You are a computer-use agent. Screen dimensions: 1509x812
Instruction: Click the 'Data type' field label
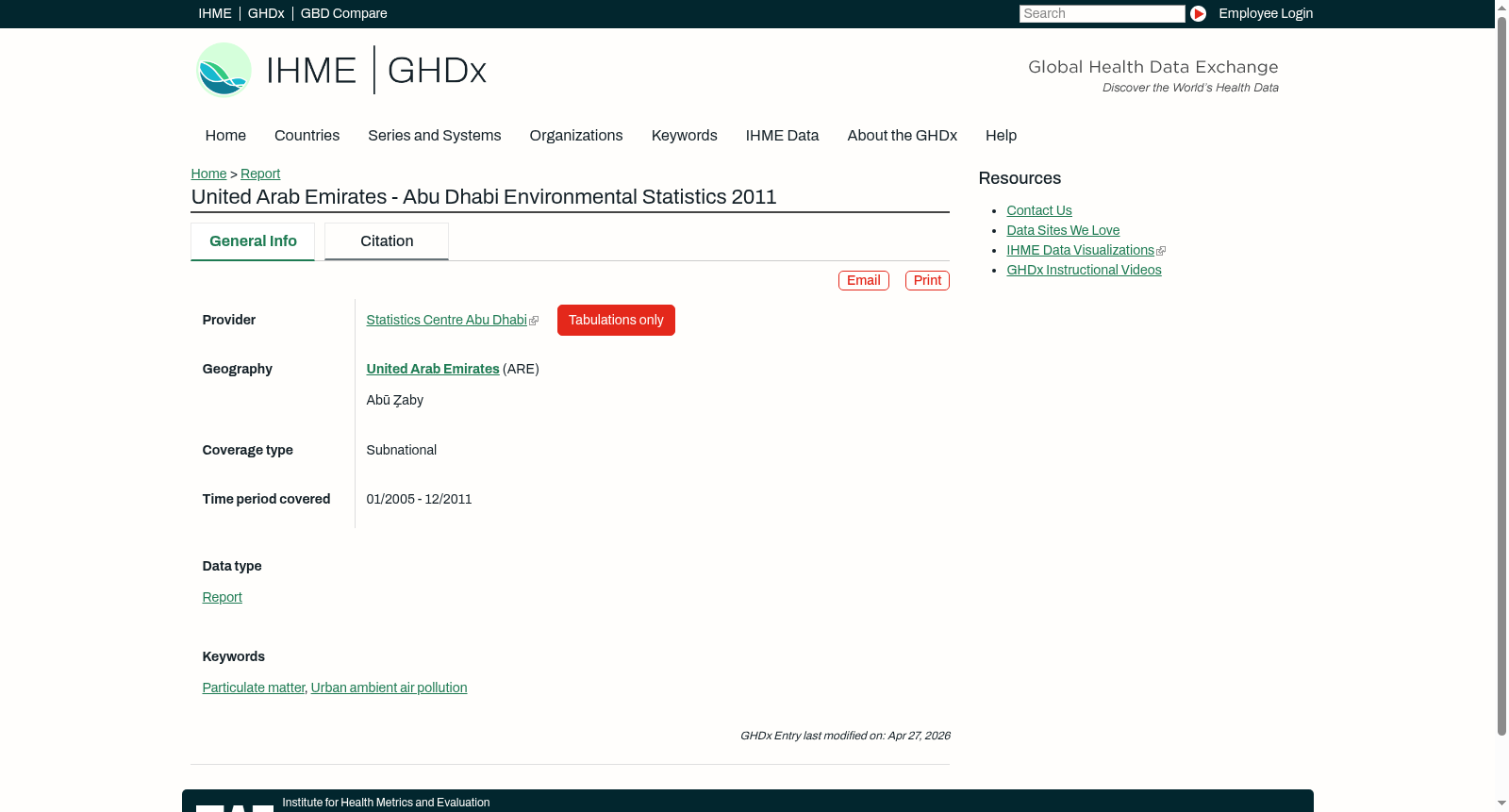232,566
